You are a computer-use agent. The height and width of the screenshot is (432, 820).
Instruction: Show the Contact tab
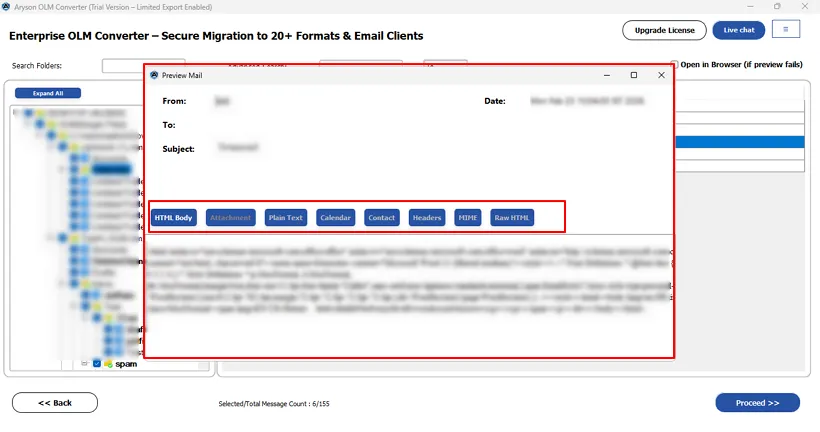(382, 217)
